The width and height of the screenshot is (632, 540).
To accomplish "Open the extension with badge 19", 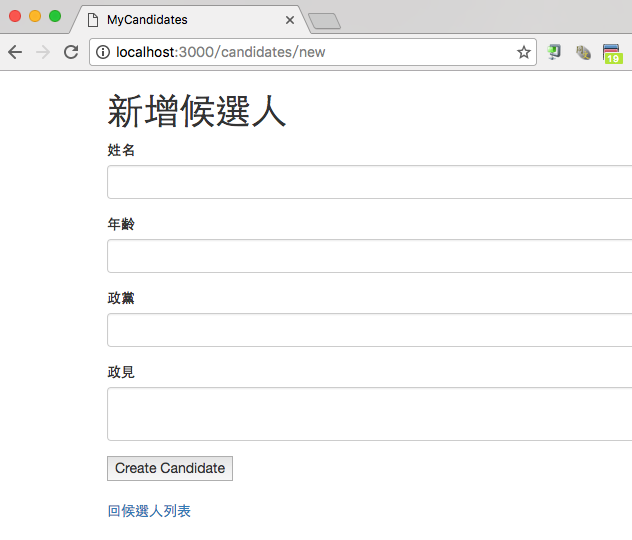I will coord(613,53).
